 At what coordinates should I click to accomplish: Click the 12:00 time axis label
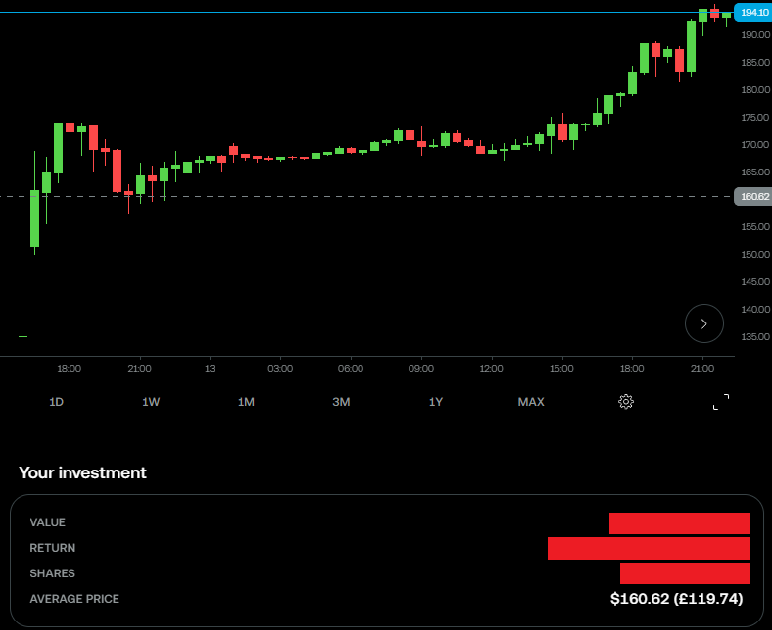coord(491,369)
